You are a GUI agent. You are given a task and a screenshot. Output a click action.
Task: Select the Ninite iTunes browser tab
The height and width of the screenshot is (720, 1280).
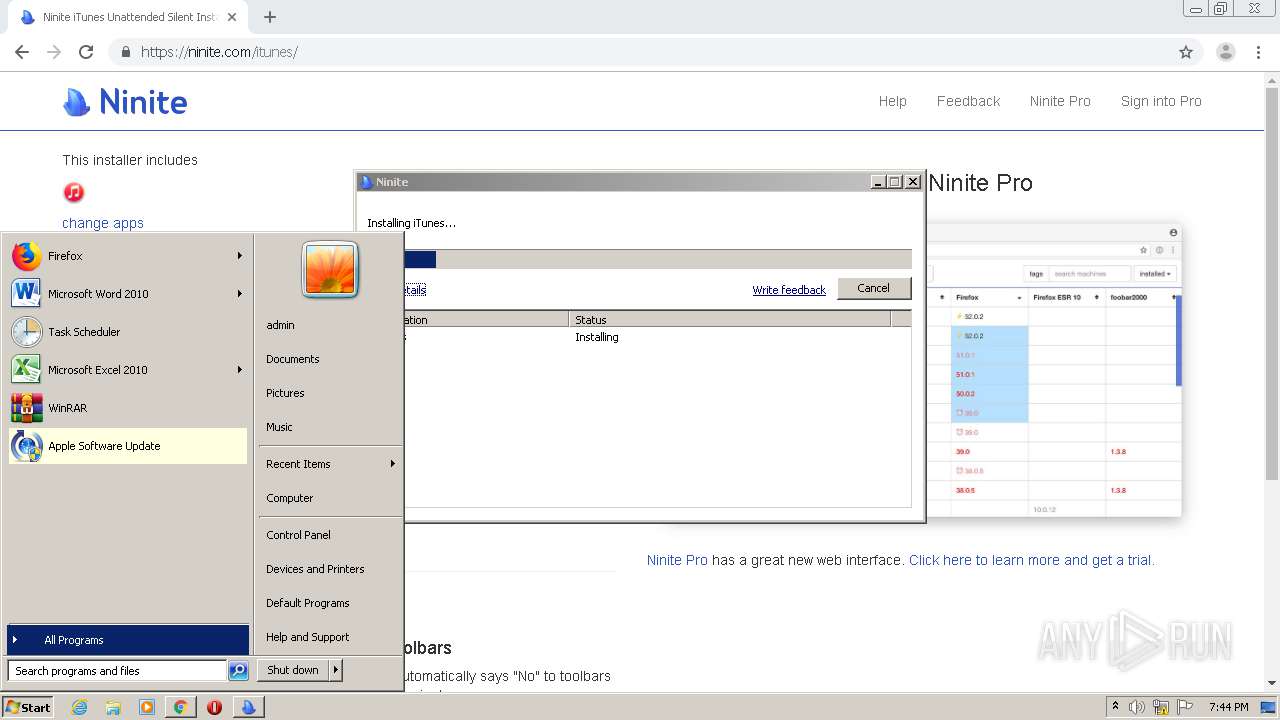(x=128, y=17)
